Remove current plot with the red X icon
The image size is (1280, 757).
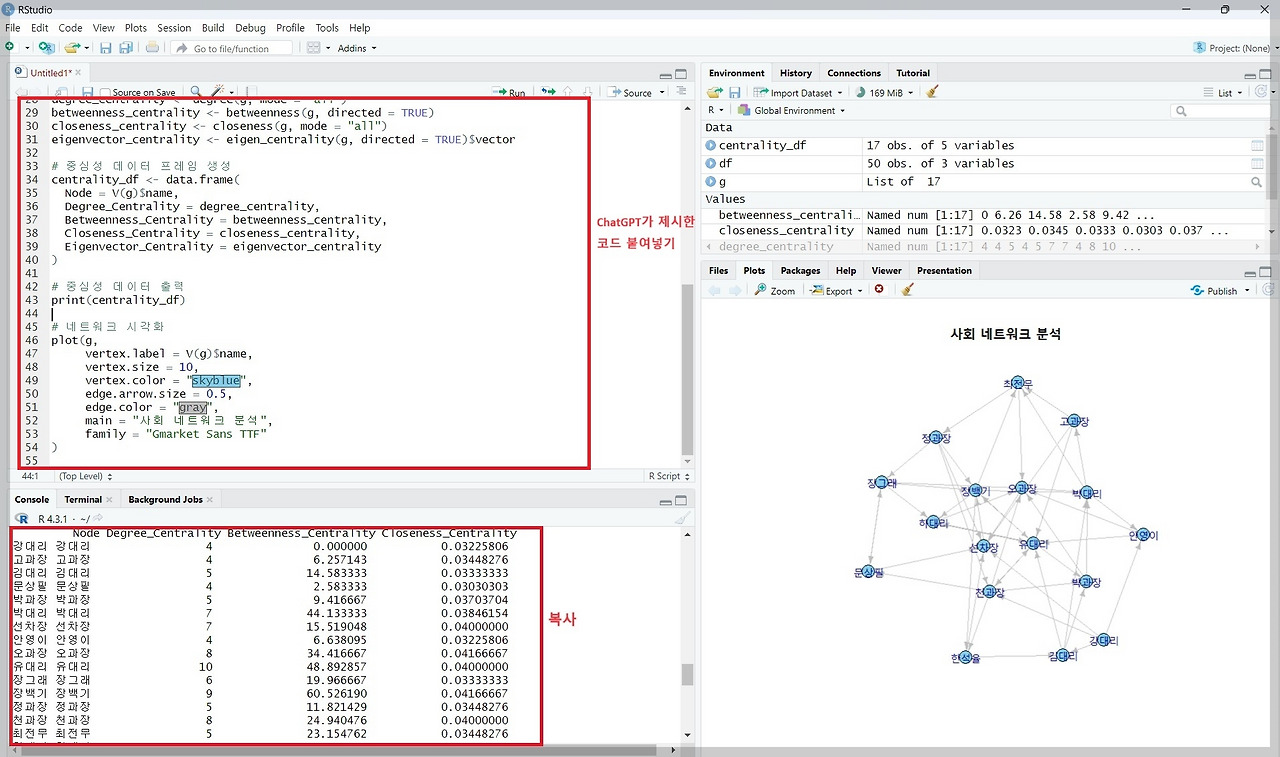879,290
